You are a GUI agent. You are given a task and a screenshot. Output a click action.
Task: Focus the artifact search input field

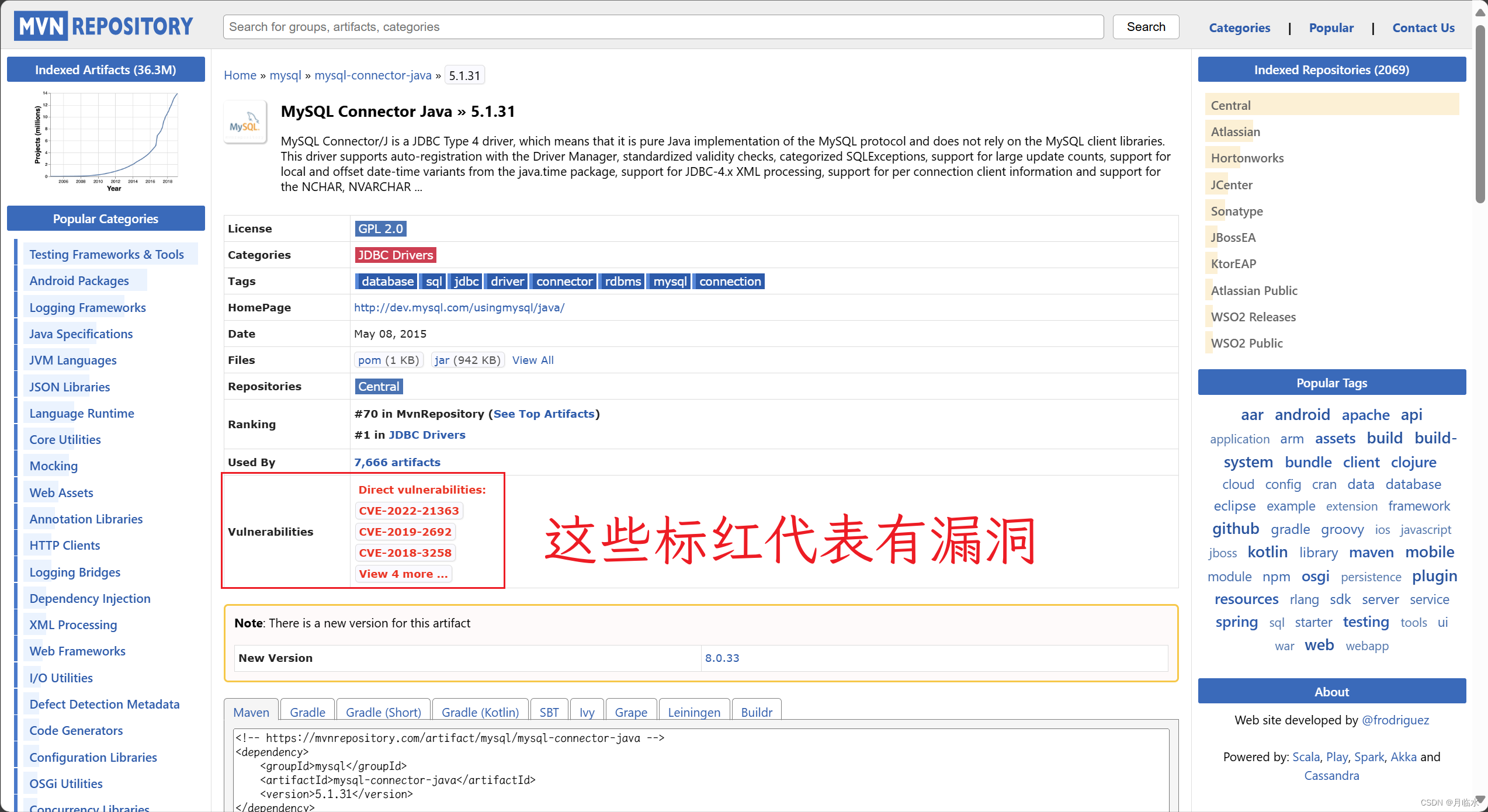[663, 27]
